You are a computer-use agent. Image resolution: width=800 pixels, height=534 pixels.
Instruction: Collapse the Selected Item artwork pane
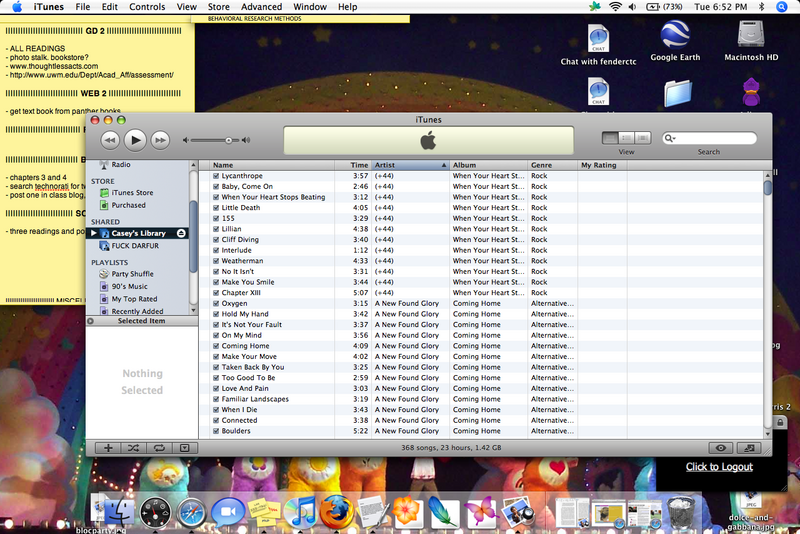click(x=91, y=321)
